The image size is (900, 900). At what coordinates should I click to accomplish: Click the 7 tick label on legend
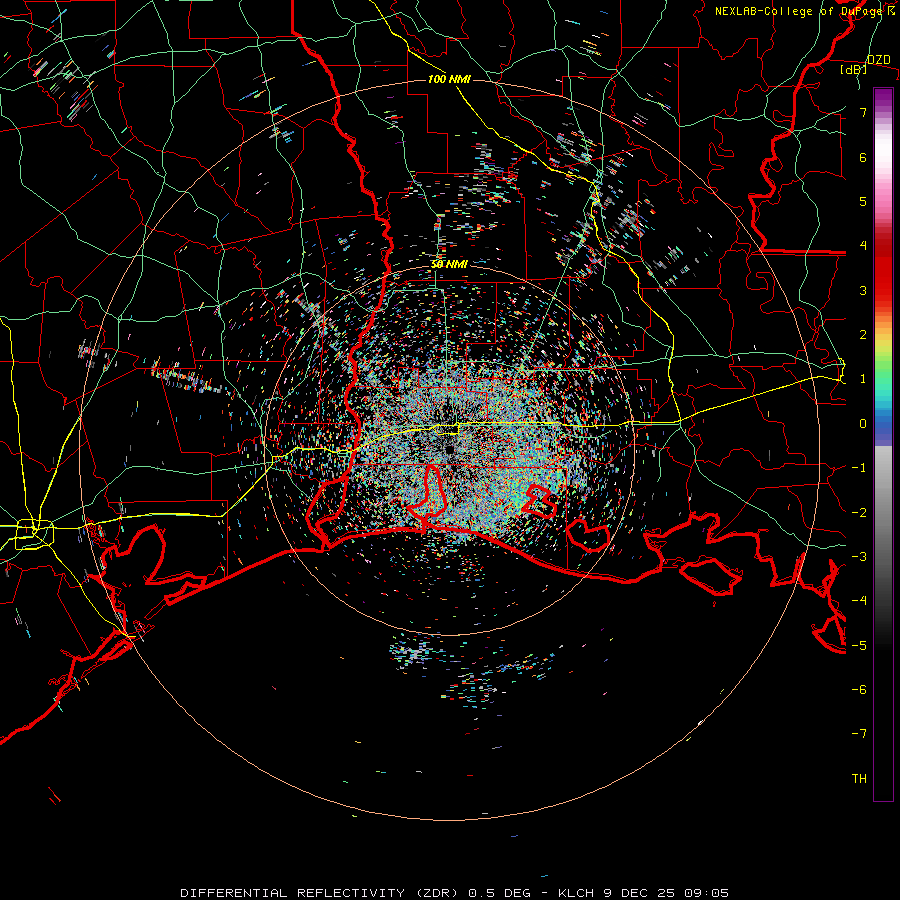tap(863, 112)
